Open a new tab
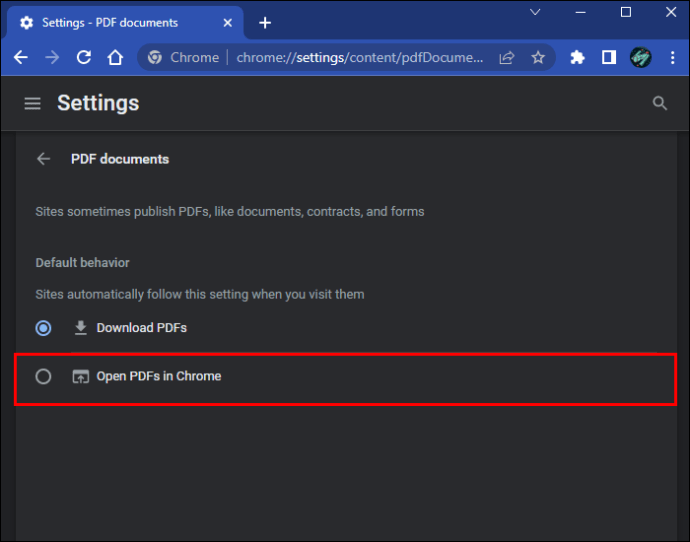690x542 pixels. (x=265, y=23)
